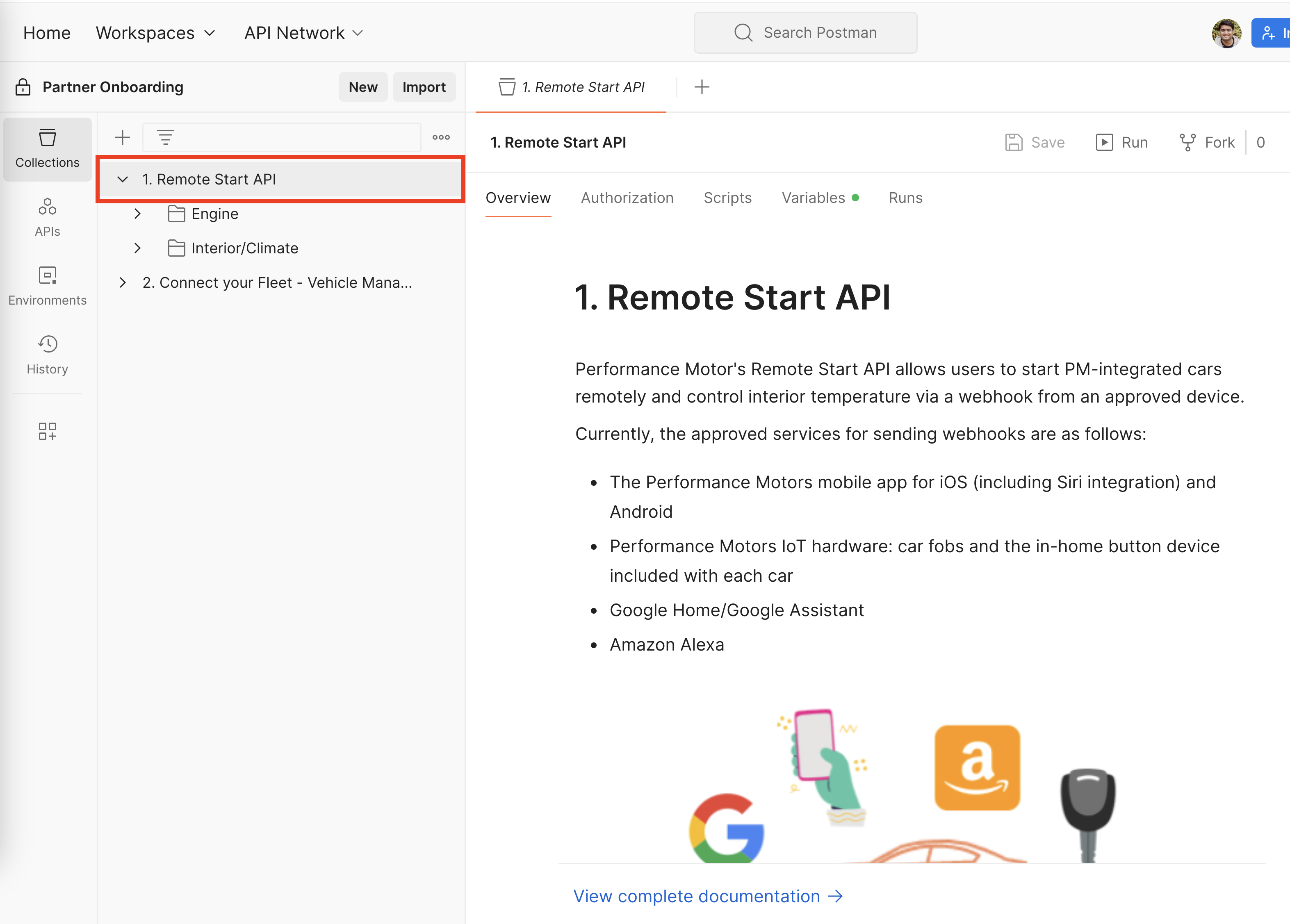Click the workspace lock icon
This screenshot has height=924, width=1290.
click(23, 87)
